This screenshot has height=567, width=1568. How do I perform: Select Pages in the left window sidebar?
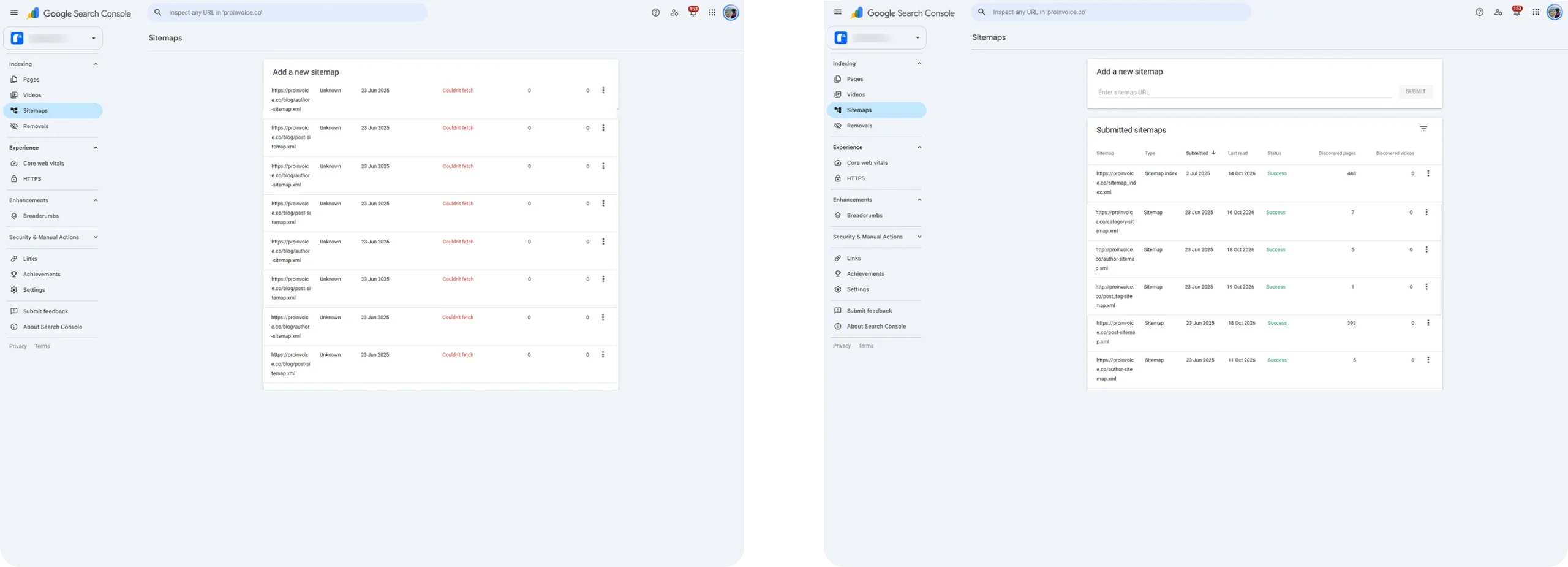53,80
